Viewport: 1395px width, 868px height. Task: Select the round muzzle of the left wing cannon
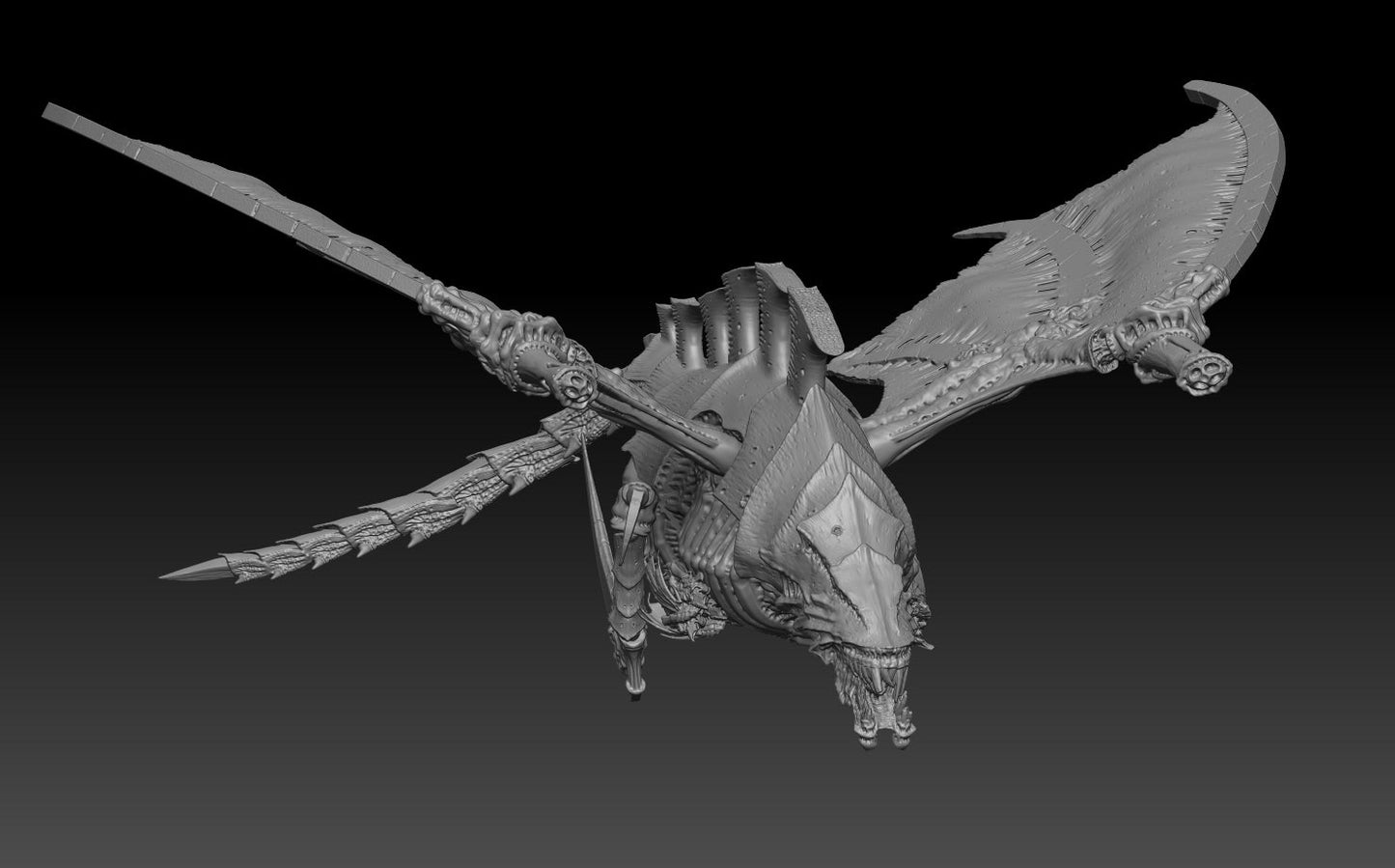[577, 388]
